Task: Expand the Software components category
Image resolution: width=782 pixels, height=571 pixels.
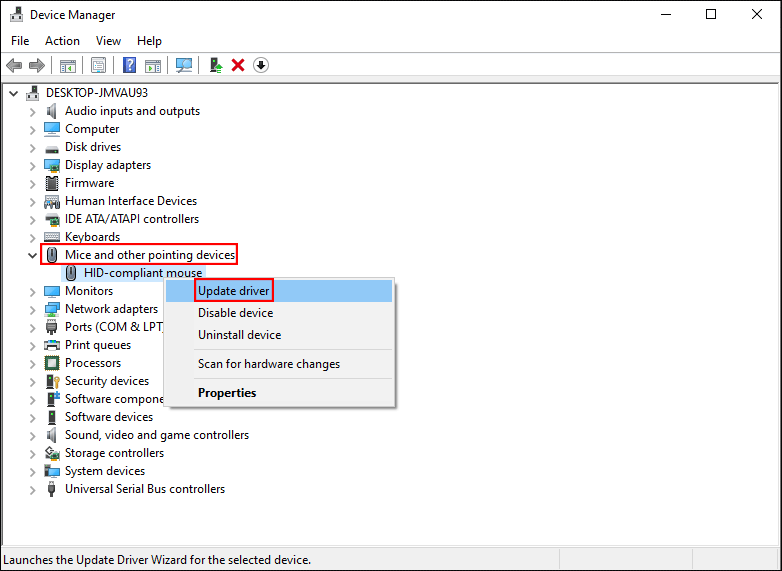Action: coord(32,399)
